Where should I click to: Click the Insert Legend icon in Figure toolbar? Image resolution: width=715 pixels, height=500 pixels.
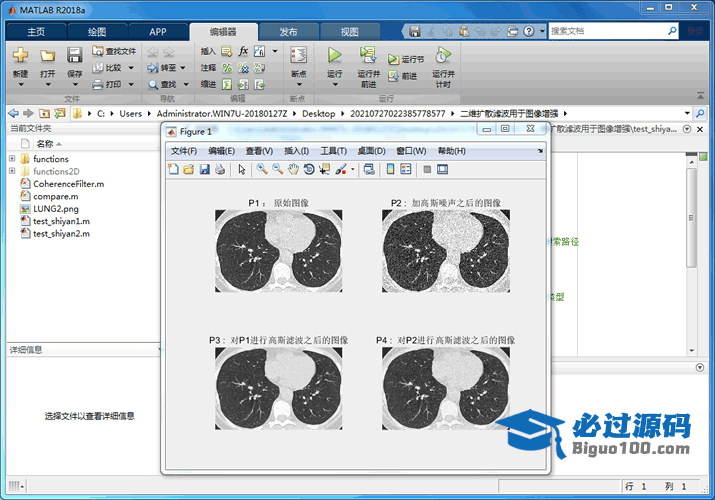tap(406, 169)
